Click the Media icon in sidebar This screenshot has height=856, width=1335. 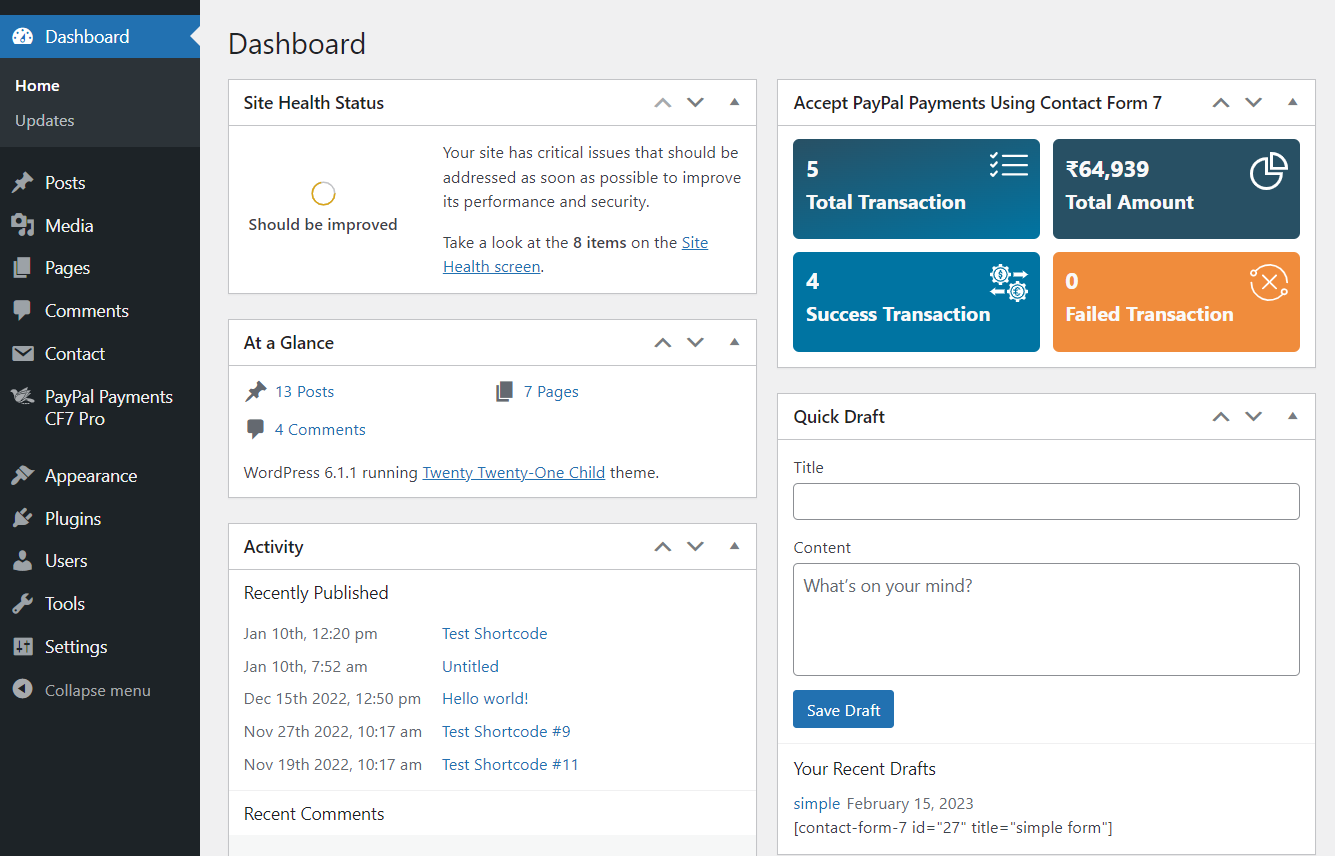22,226
